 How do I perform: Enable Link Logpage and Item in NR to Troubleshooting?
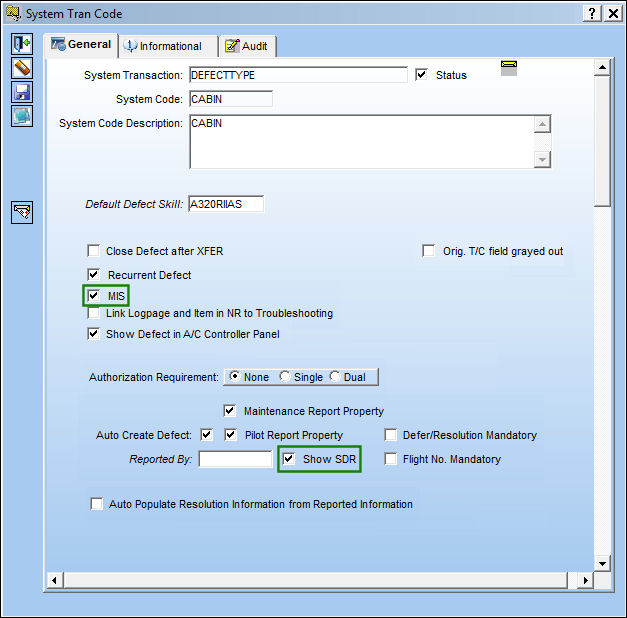point(94,313)
